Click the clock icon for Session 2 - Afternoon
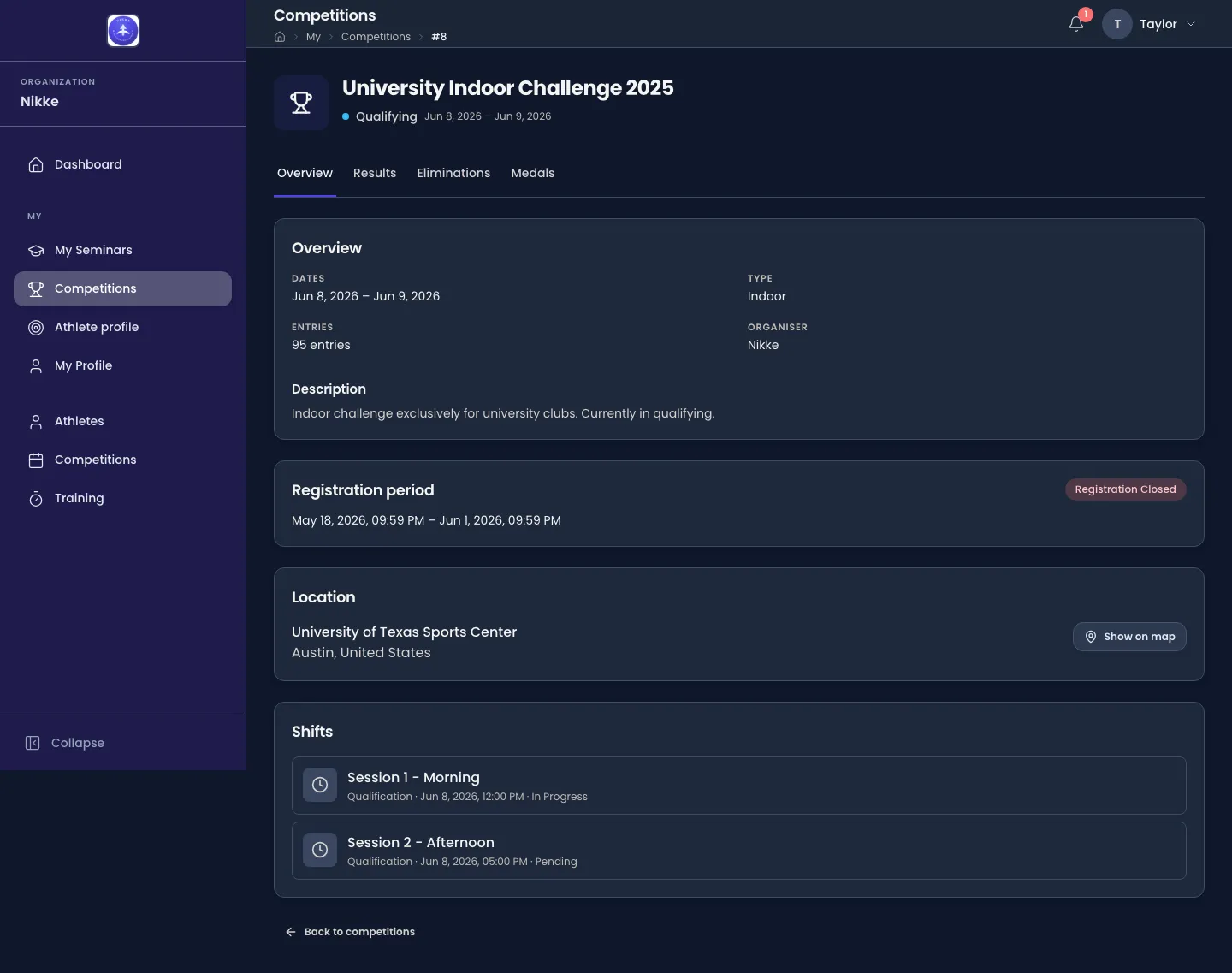Image resolution: width=1232 pixels, height=973 pixels. (320, 850)
